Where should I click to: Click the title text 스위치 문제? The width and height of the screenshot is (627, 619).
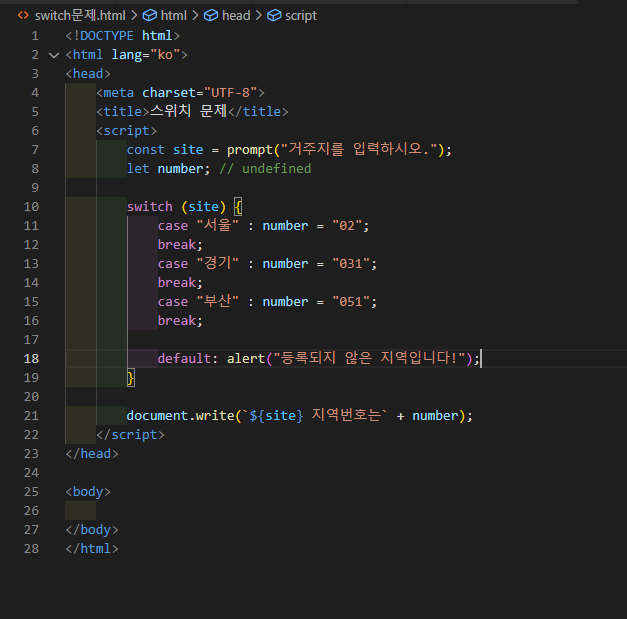click(x=188, y=111)
